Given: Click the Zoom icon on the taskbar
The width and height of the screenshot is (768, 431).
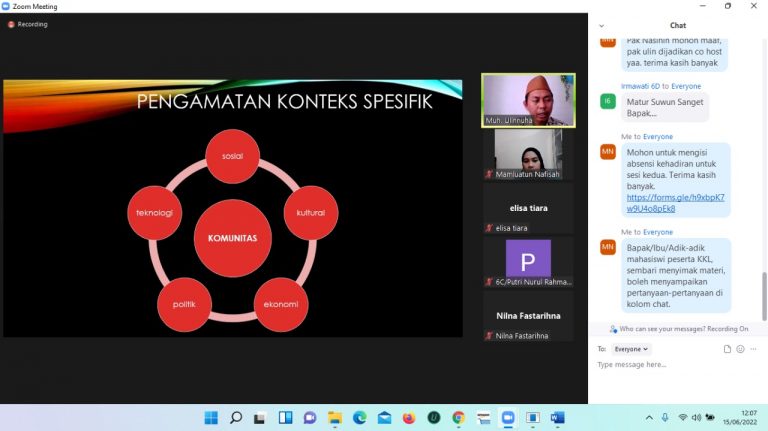Looking at the screenshot, I should click(508, 418).
